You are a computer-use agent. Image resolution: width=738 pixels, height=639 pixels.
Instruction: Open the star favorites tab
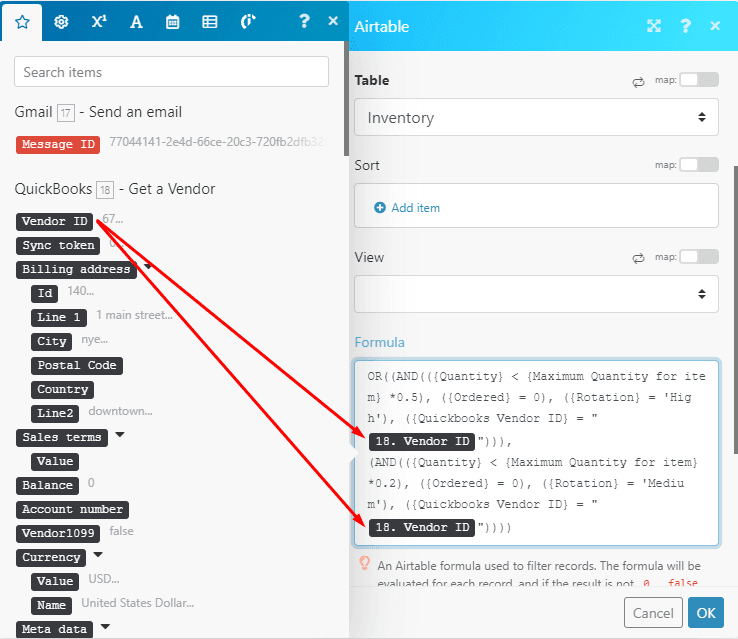coord(22,22)
